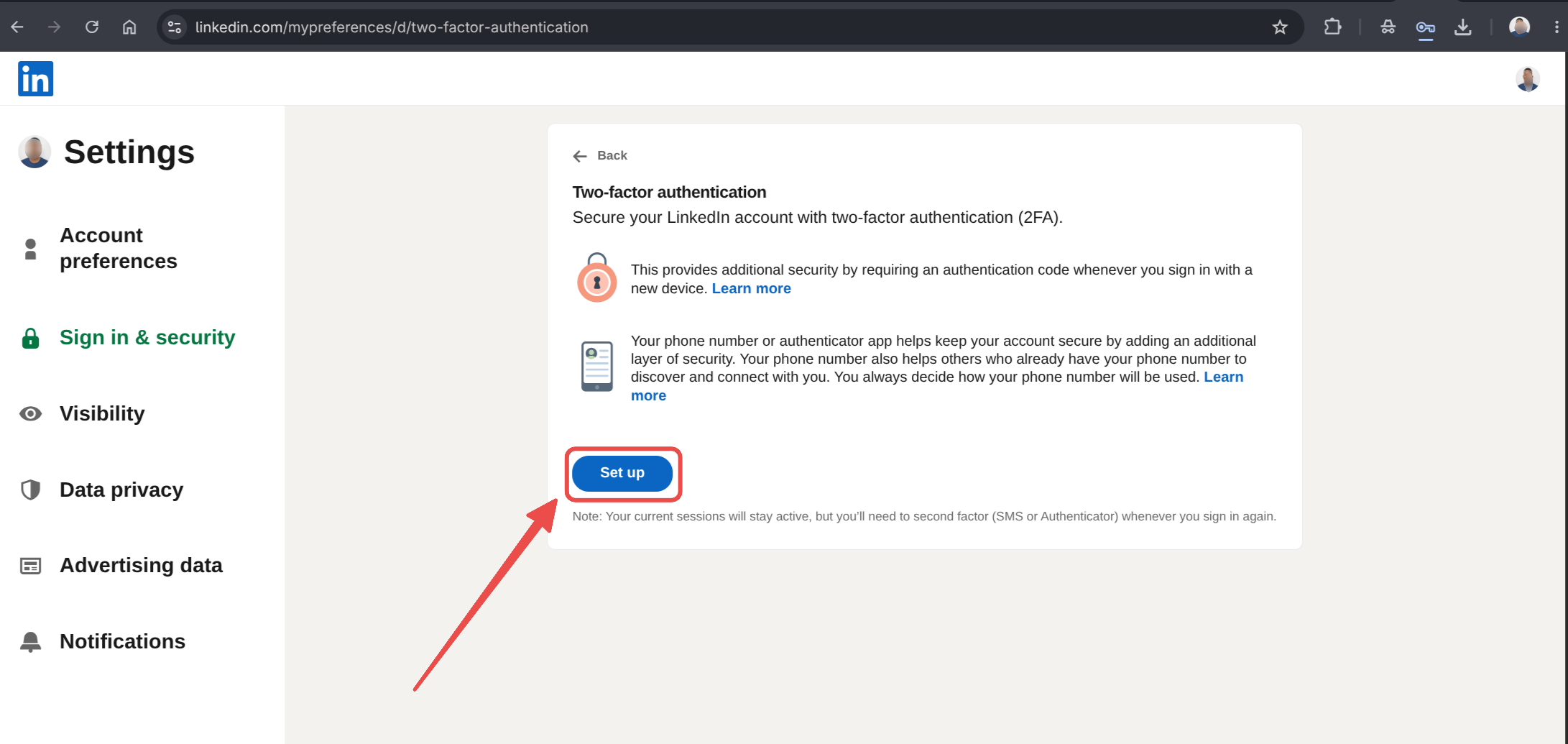Click the Settings title
The image size is (1568, 744).
[x=129, y=152]
